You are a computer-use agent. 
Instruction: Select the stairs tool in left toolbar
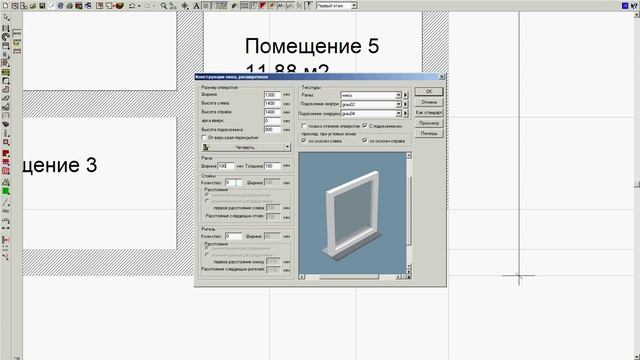(6, 107)
